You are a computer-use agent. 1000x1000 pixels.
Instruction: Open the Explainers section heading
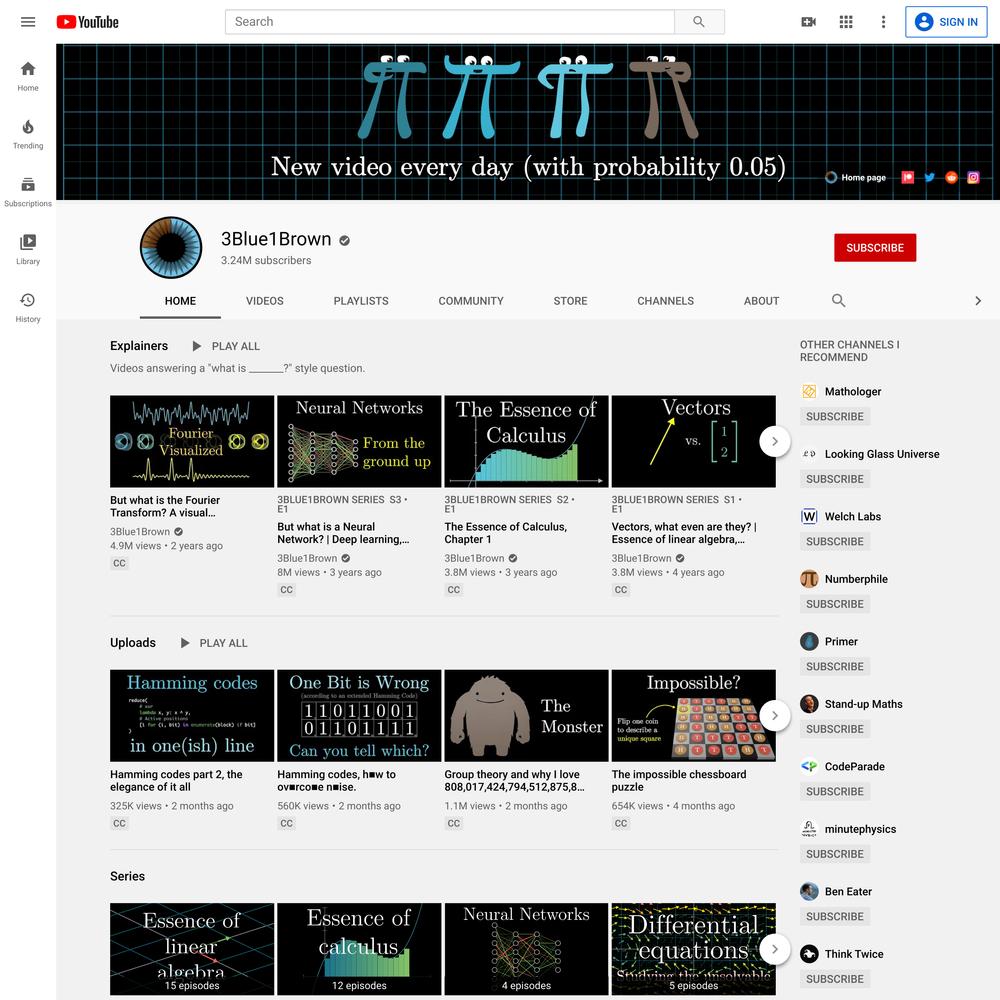coord(139,346)
